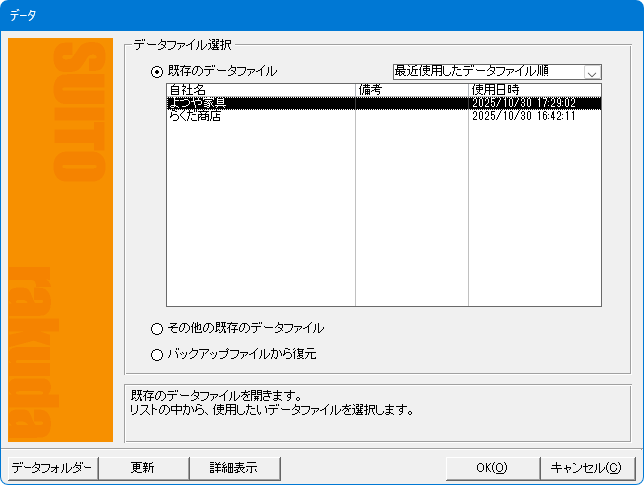
Task: Click the 備考 column header
Action: point(411,90)
